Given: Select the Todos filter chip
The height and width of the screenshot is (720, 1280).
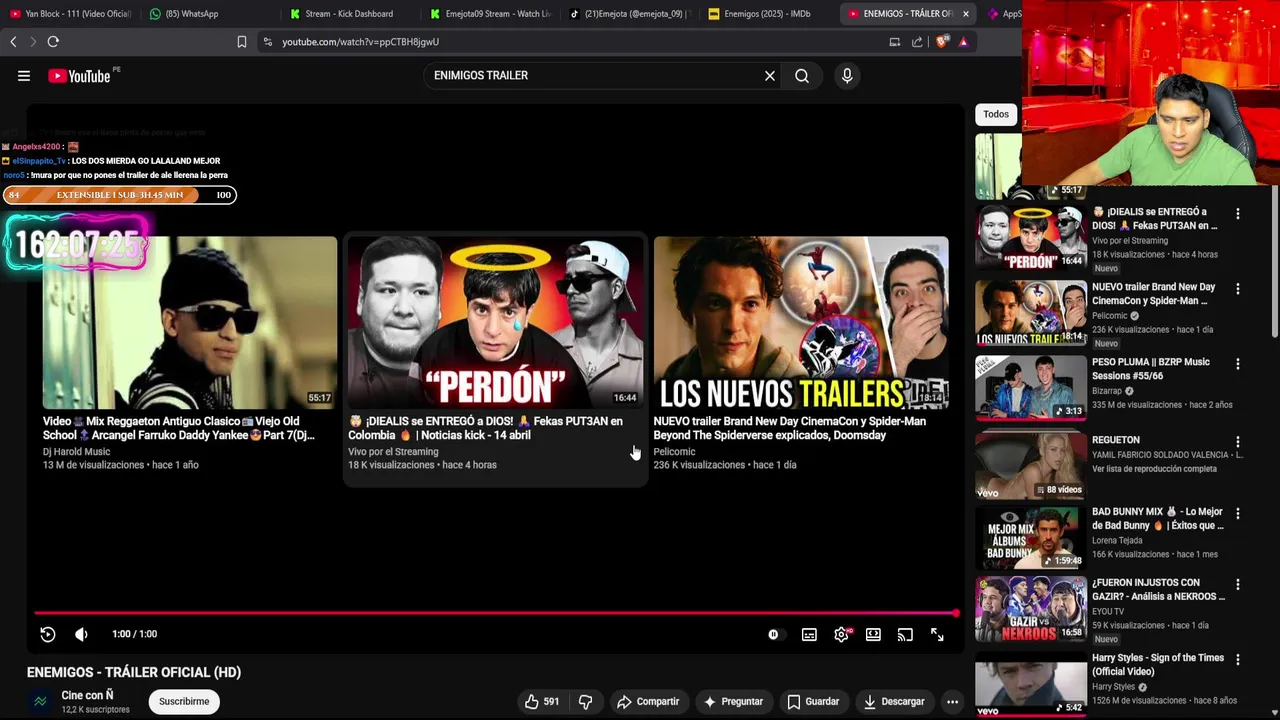Looking at the screenshot, I should pos(996,114).
